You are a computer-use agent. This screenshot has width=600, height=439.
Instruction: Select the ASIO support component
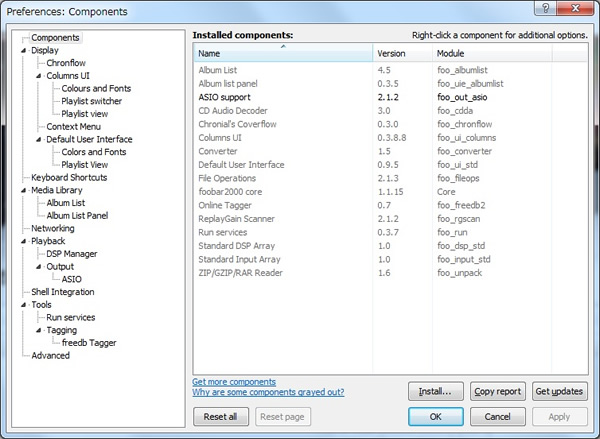point(390,97)
